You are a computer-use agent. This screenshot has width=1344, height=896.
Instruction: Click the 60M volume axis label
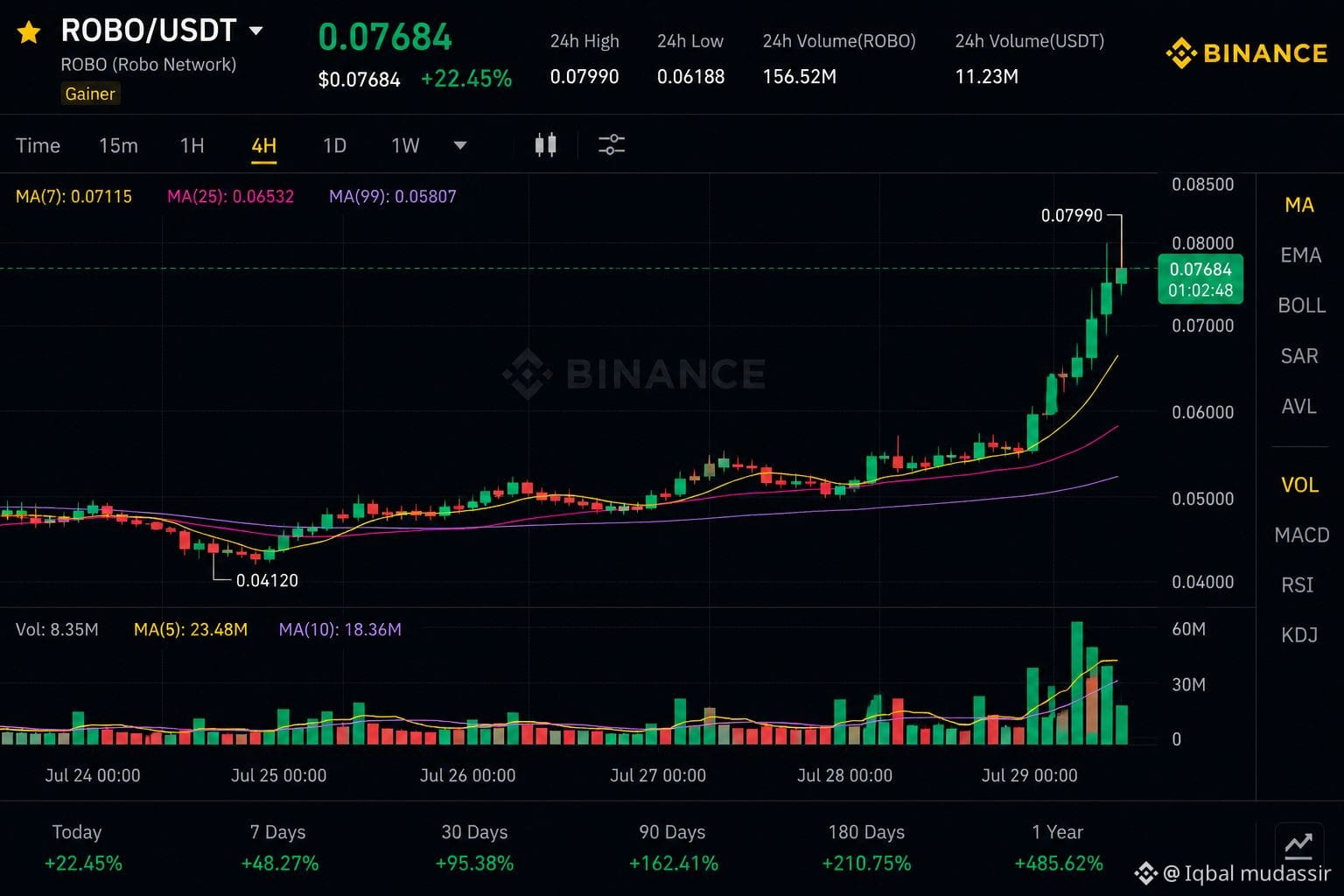tap(1189, 629)
